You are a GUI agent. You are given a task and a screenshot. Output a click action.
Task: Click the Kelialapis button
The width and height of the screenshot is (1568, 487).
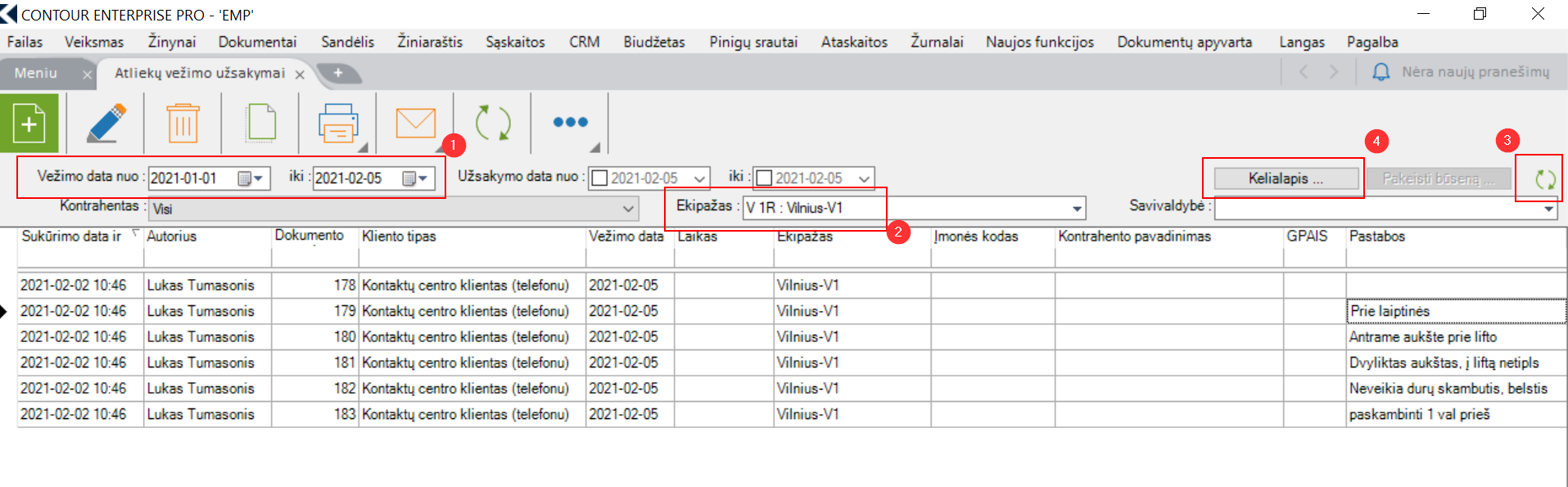point(1285,178)
